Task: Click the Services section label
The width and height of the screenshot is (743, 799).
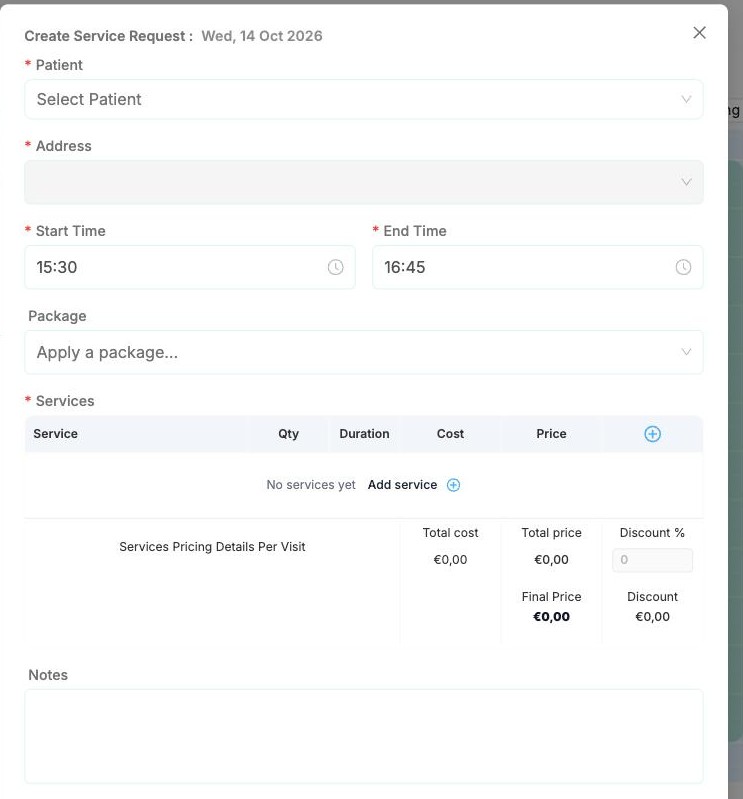Action: tap(65, 401)
